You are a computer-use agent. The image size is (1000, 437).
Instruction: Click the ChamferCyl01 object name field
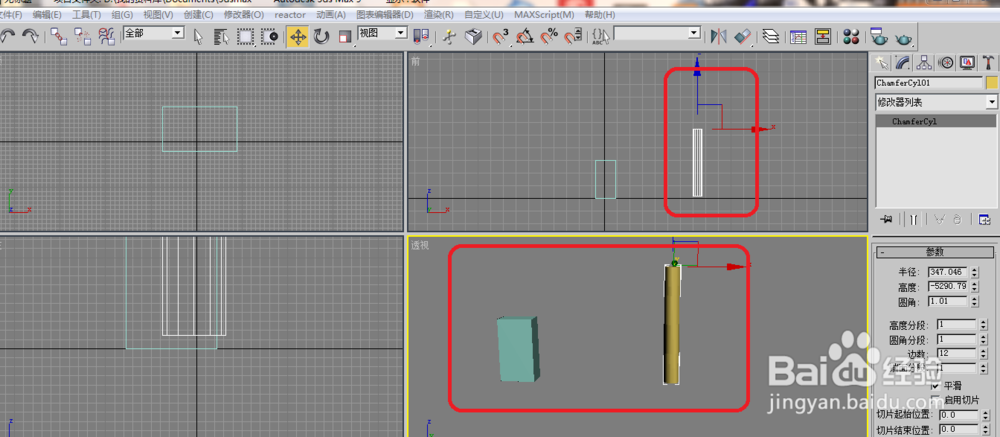[929, 83]
